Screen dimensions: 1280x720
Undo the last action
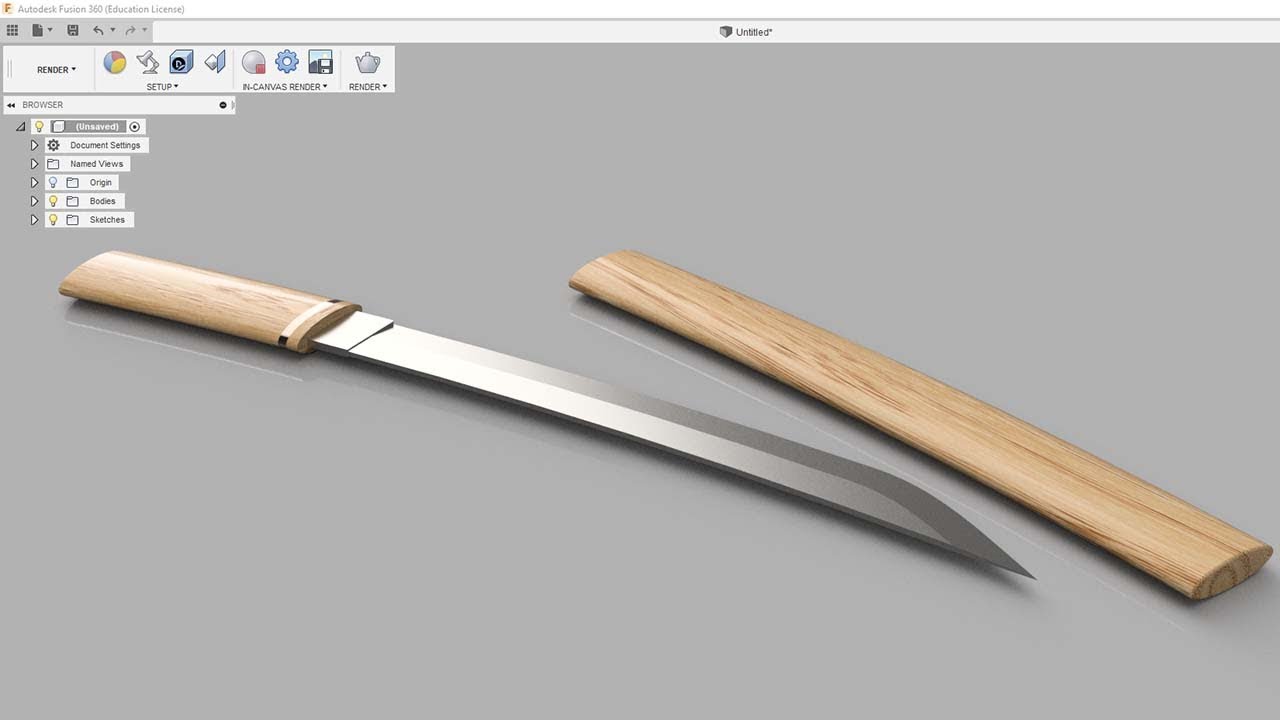coord(98,31)
